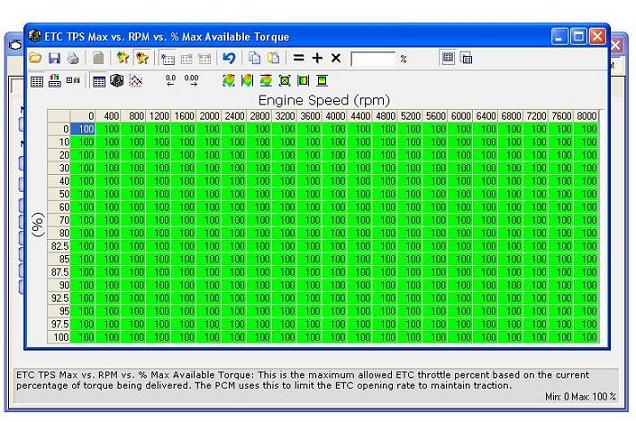Click the decrease decimal places icon
The height and width of the screenshot is (422, 636).
point(171,81)
